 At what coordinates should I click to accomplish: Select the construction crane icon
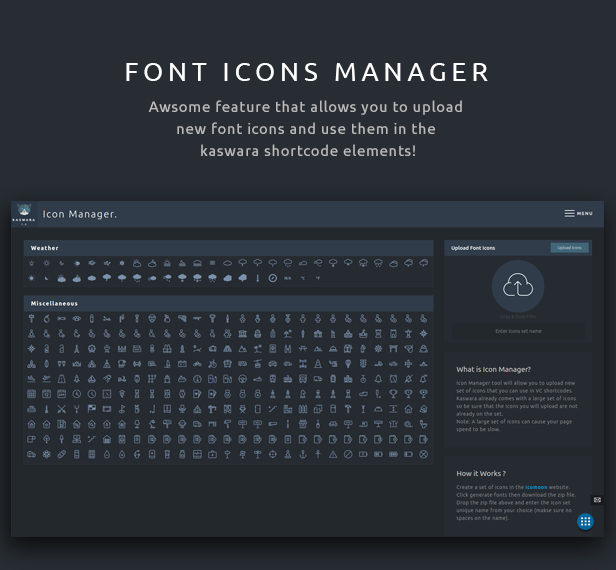213,409
